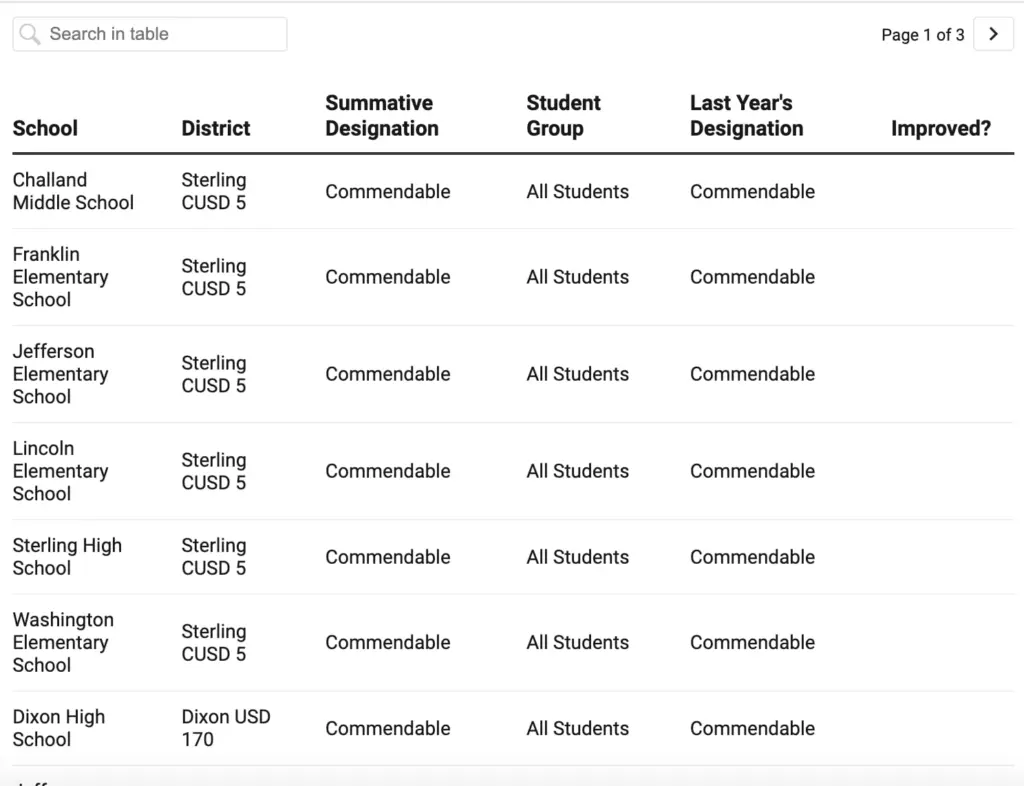Click Jefferson Elementary School row name
This screenshot has width=1024, height=786.
(60, 374)
